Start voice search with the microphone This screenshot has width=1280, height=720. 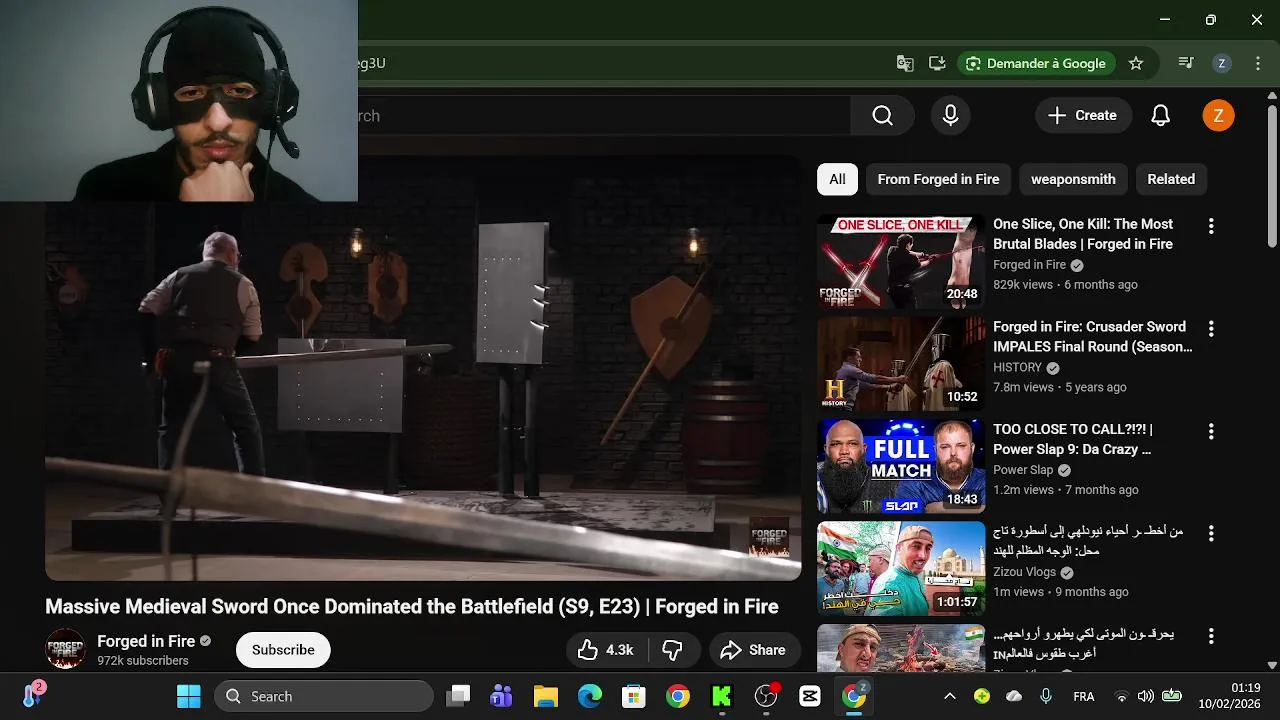[951, 116]
